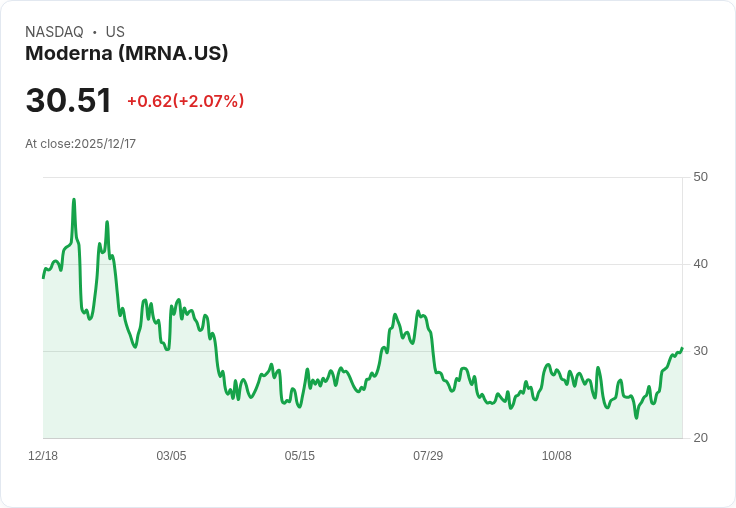Click the US market label
736x508 pixels.
click(115, 32)
